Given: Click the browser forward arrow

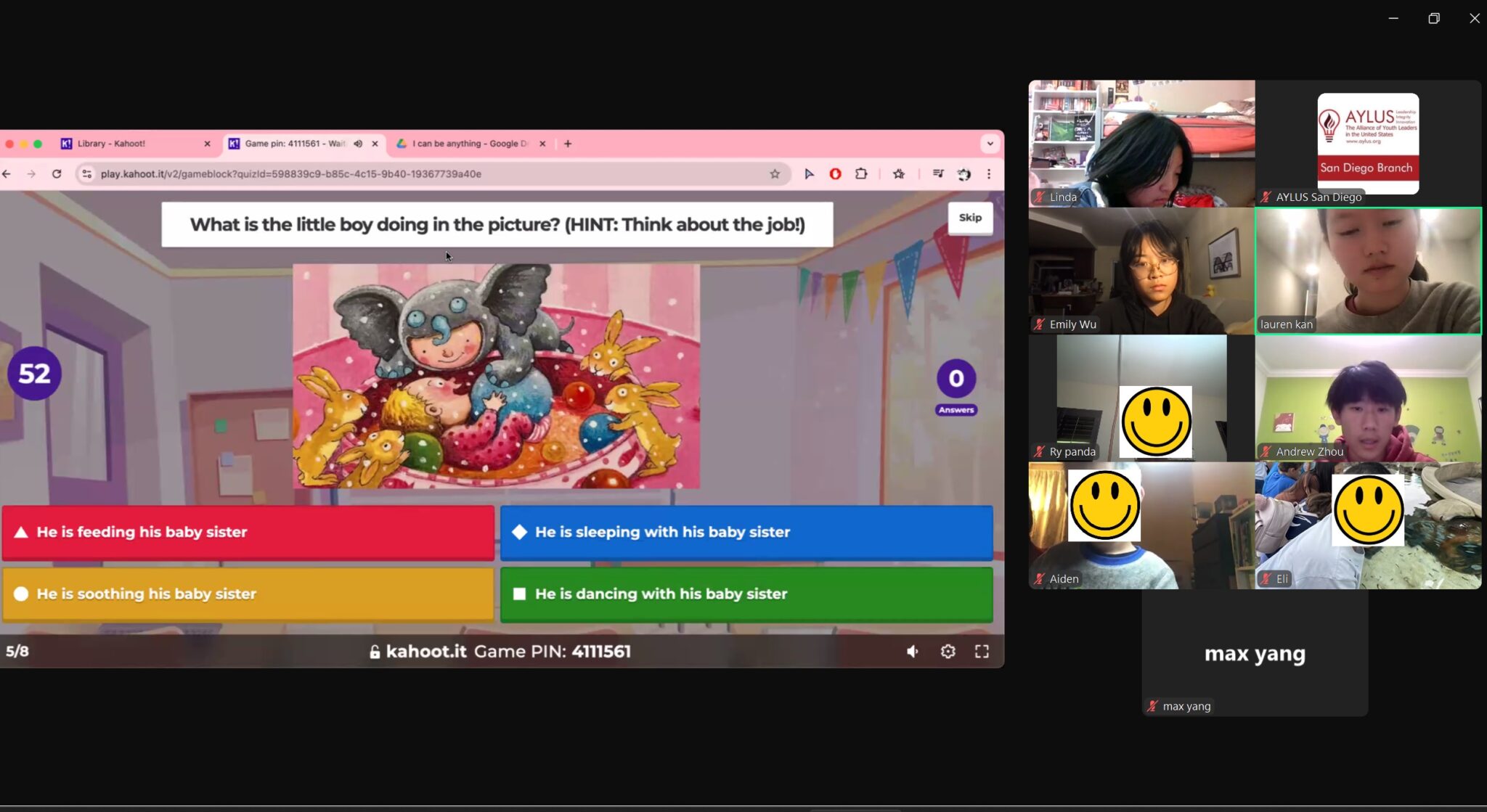Looking at the screenshot, I should coord(31,174).
